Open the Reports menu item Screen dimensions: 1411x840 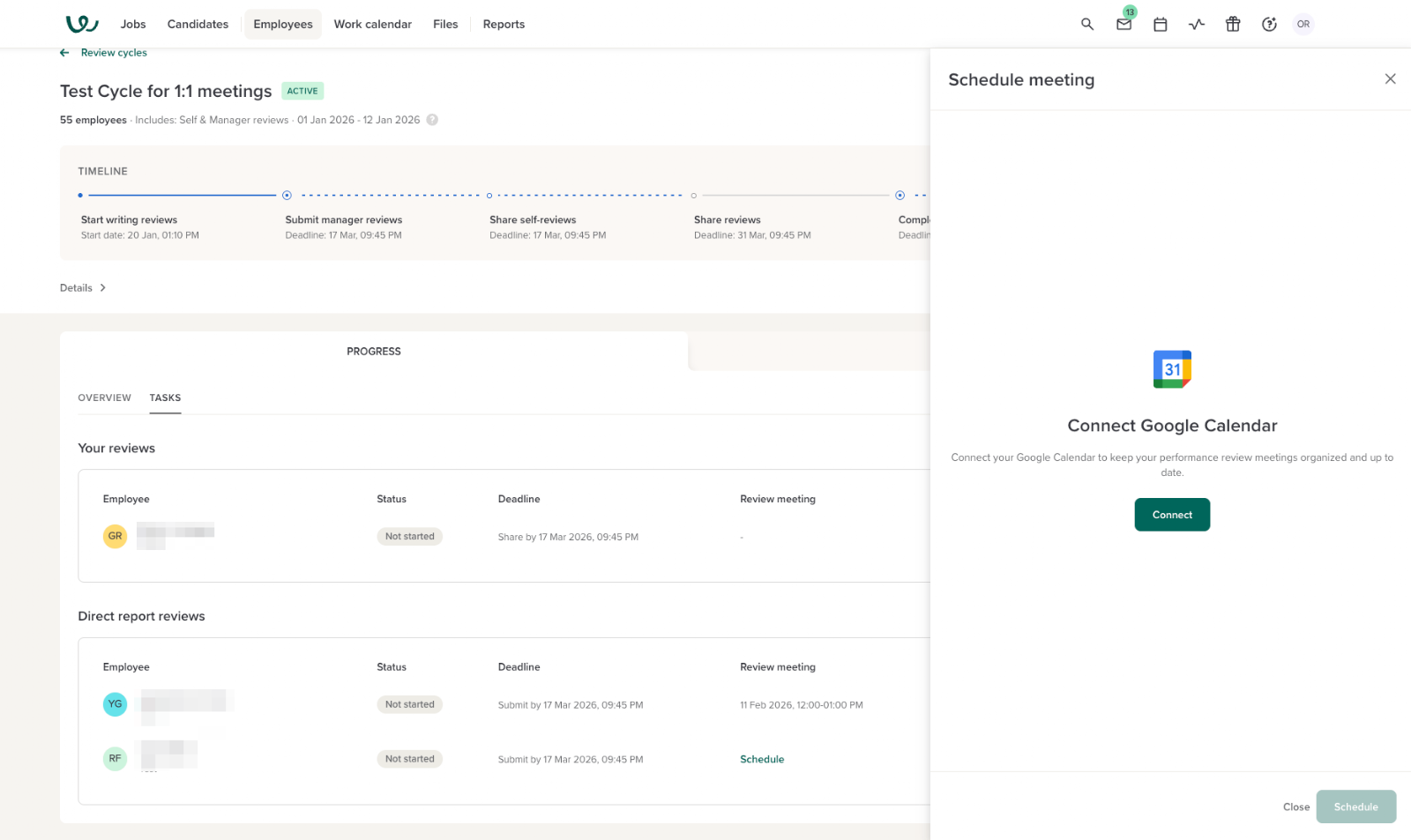[x=504, y=25]
